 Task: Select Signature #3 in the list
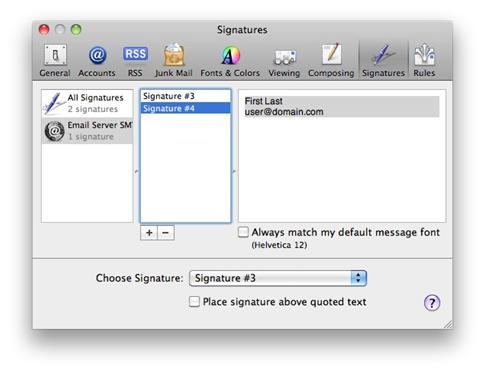tap(186, 96)
